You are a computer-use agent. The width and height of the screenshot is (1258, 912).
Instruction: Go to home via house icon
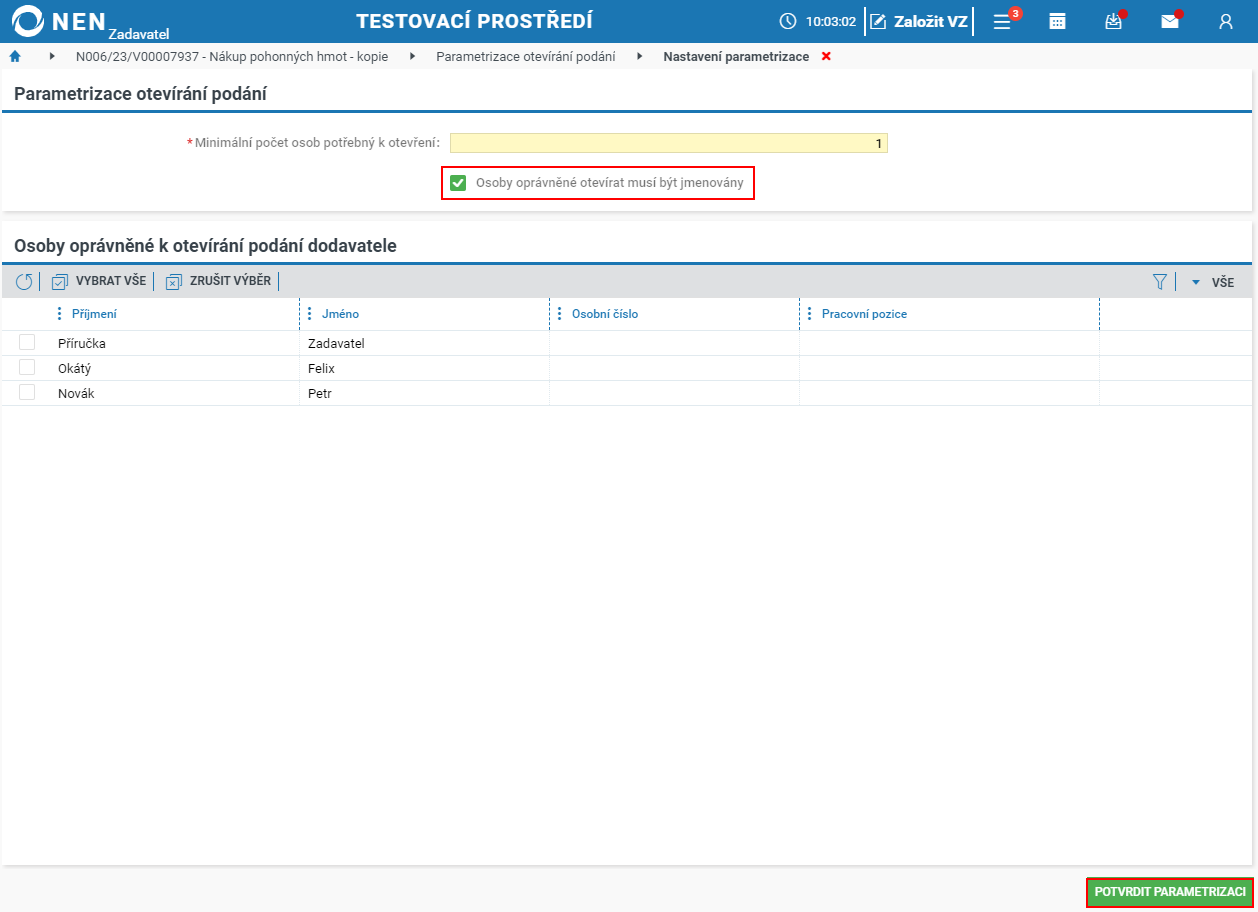tap(15, 57)
